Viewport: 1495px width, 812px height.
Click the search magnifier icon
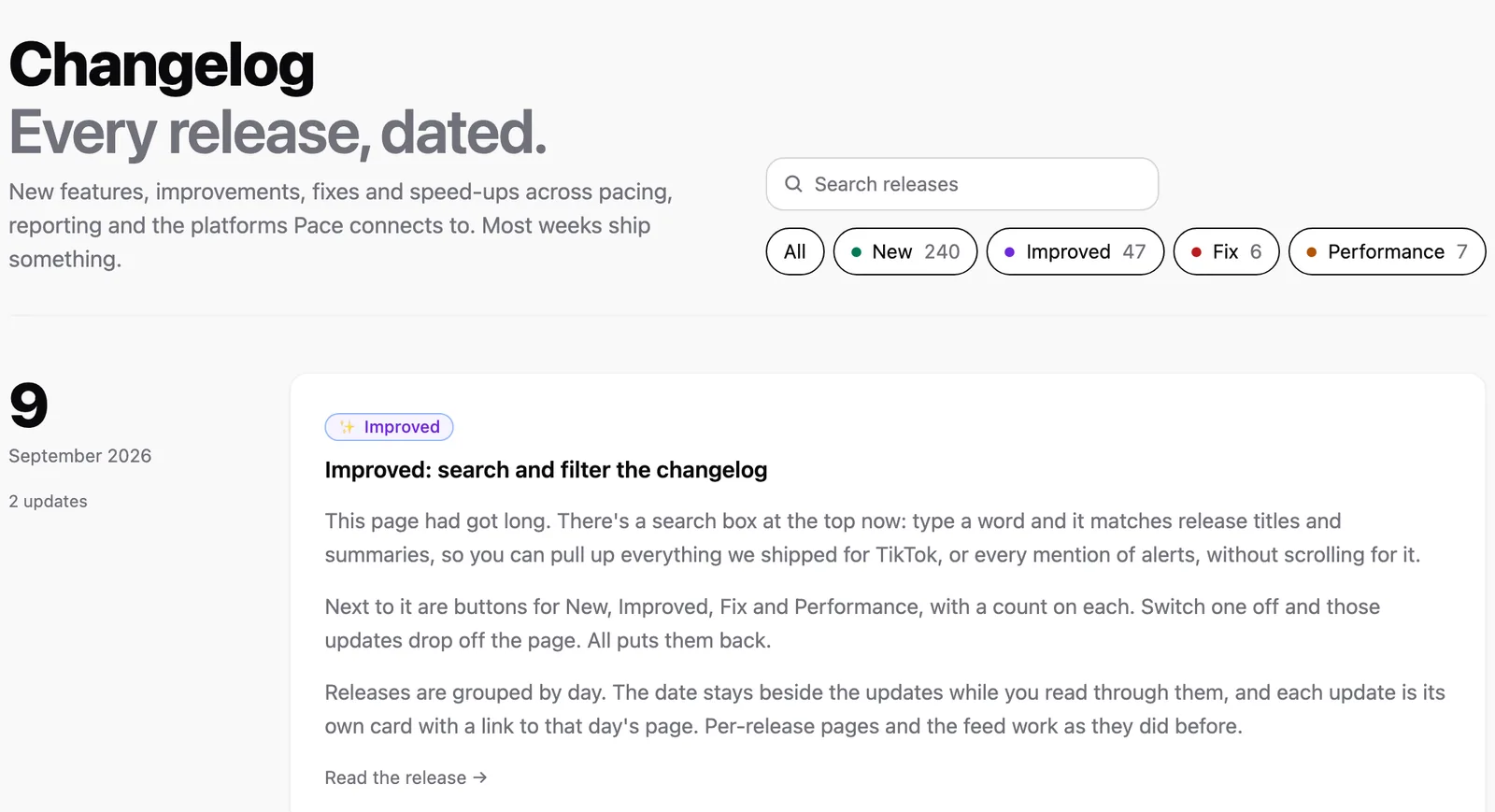[x=793, y=184]
